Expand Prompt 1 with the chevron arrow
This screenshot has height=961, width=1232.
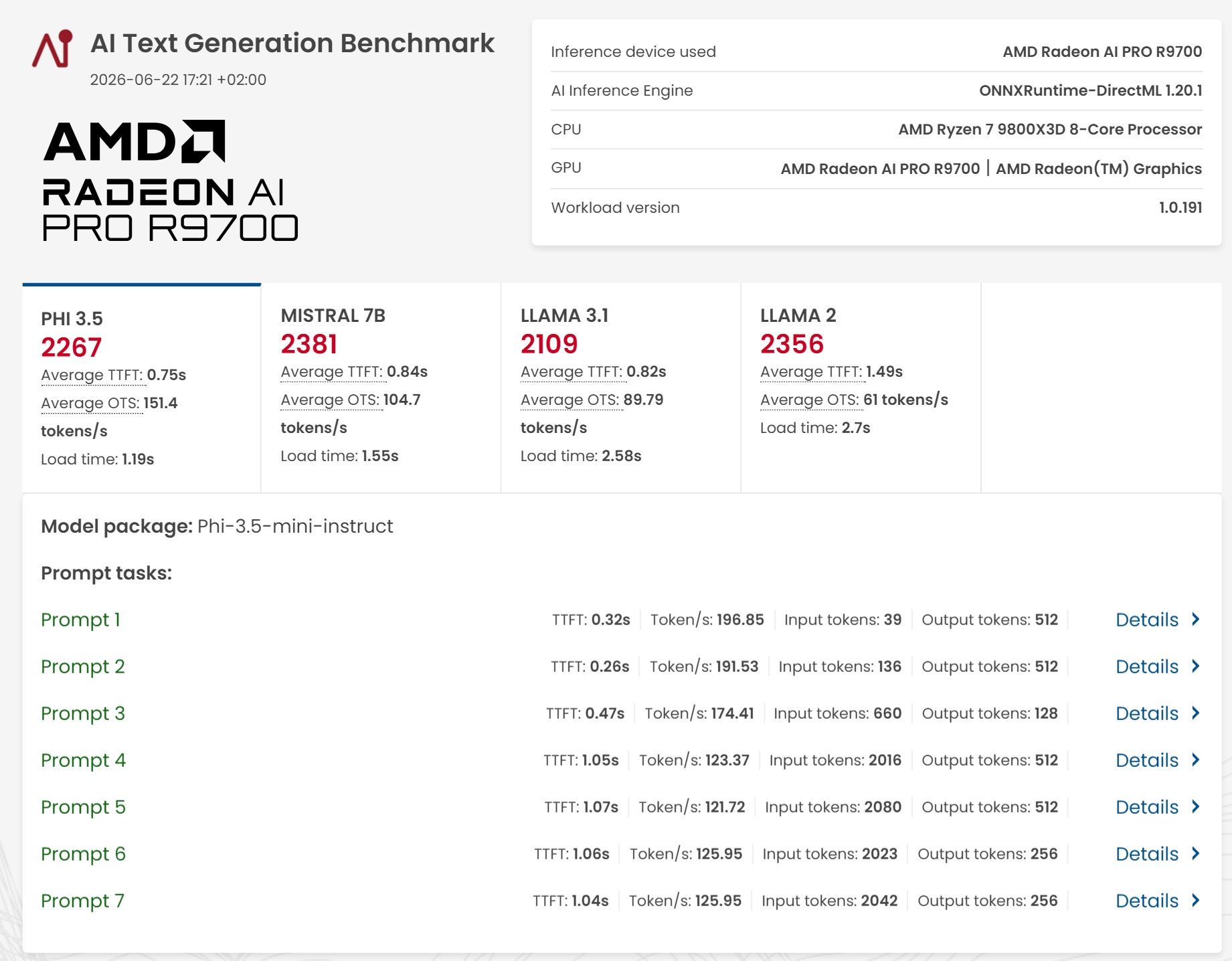pos(1196,619)
